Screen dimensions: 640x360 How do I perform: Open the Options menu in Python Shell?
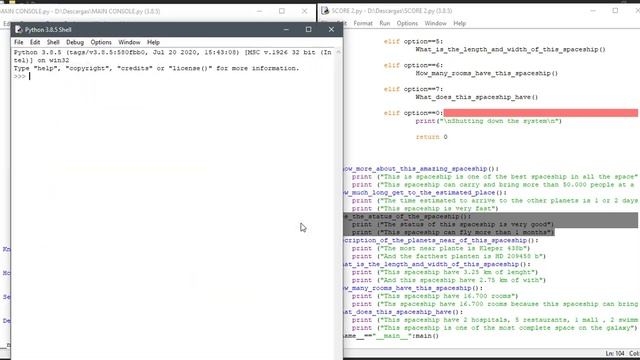(101, 42)
